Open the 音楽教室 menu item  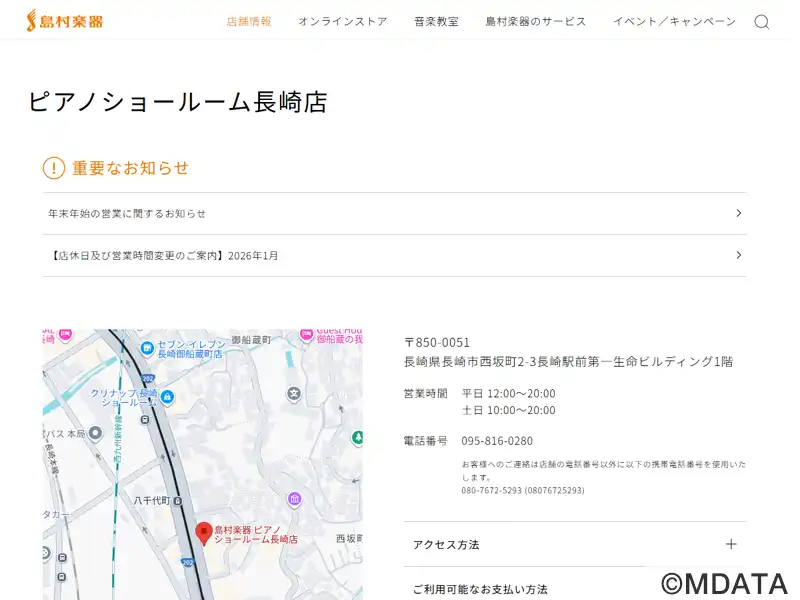436,22
